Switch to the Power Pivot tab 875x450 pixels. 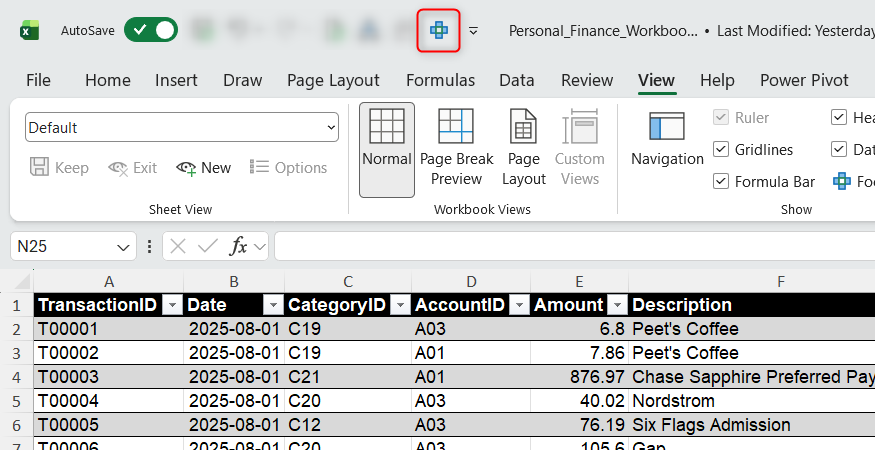(804, 80)
